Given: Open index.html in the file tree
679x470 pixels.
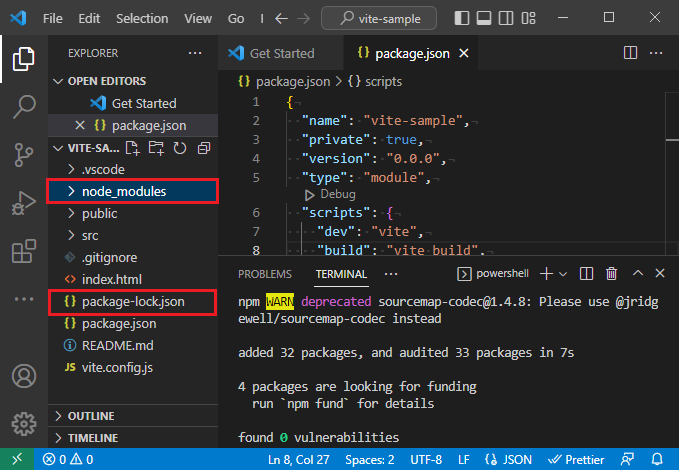Looking at the screenshot, I should [133, 279].
